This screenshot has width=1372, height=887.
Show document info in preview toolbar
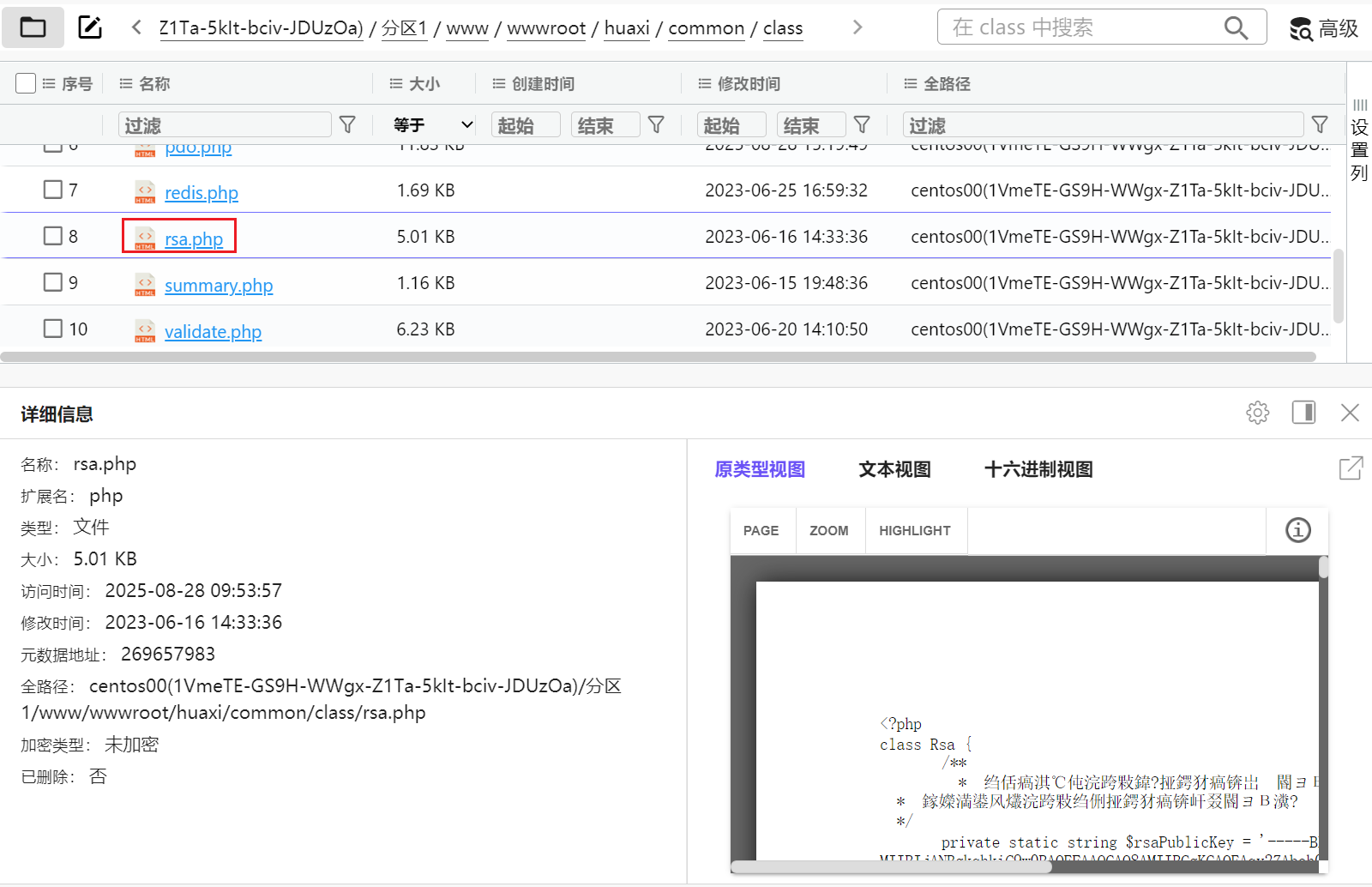pos(1297,530)
